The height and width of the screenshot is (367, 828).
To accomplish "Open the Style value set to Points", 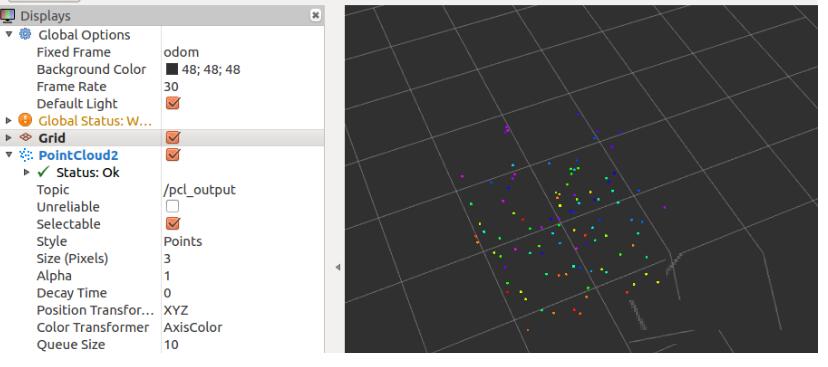I will 242,241.
